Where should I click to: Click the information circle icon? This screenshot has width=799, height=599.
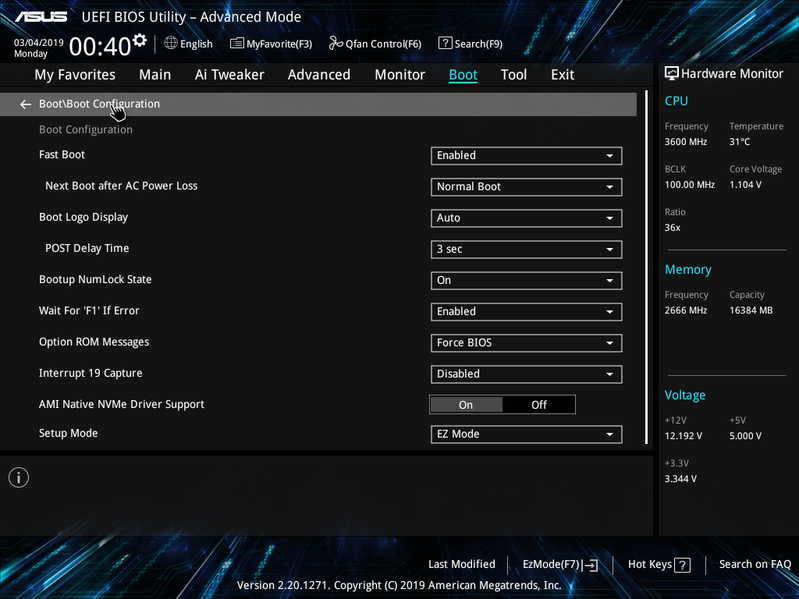[19, 477]
